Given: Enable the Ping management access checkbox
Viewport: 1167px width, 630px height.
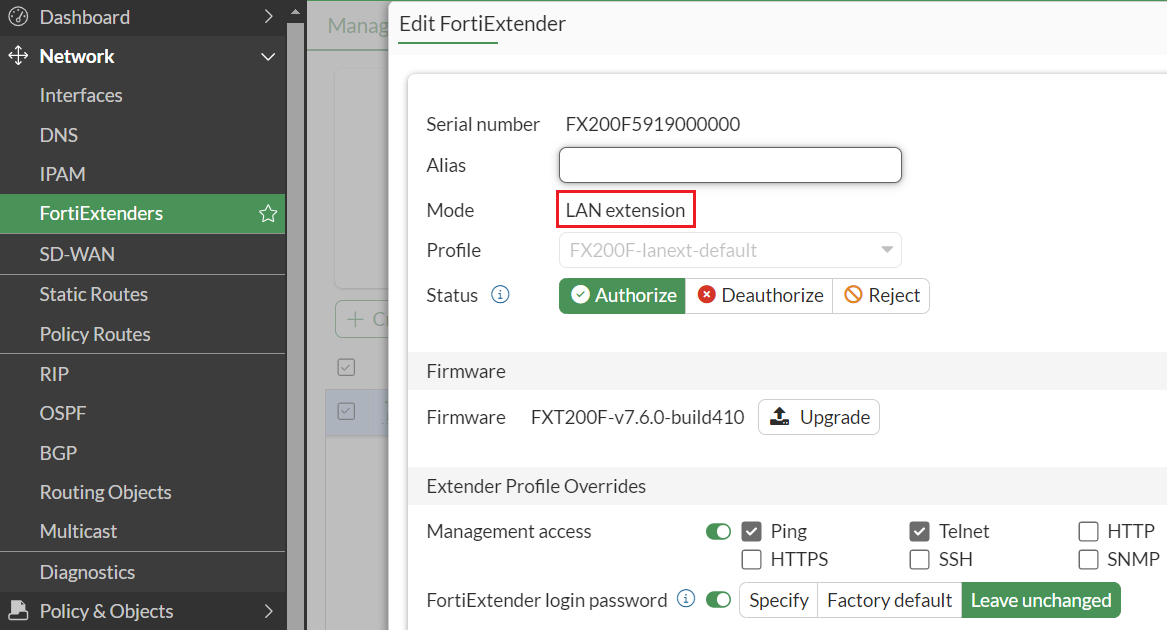Looking at the screenshot, I should coord(751,531).
